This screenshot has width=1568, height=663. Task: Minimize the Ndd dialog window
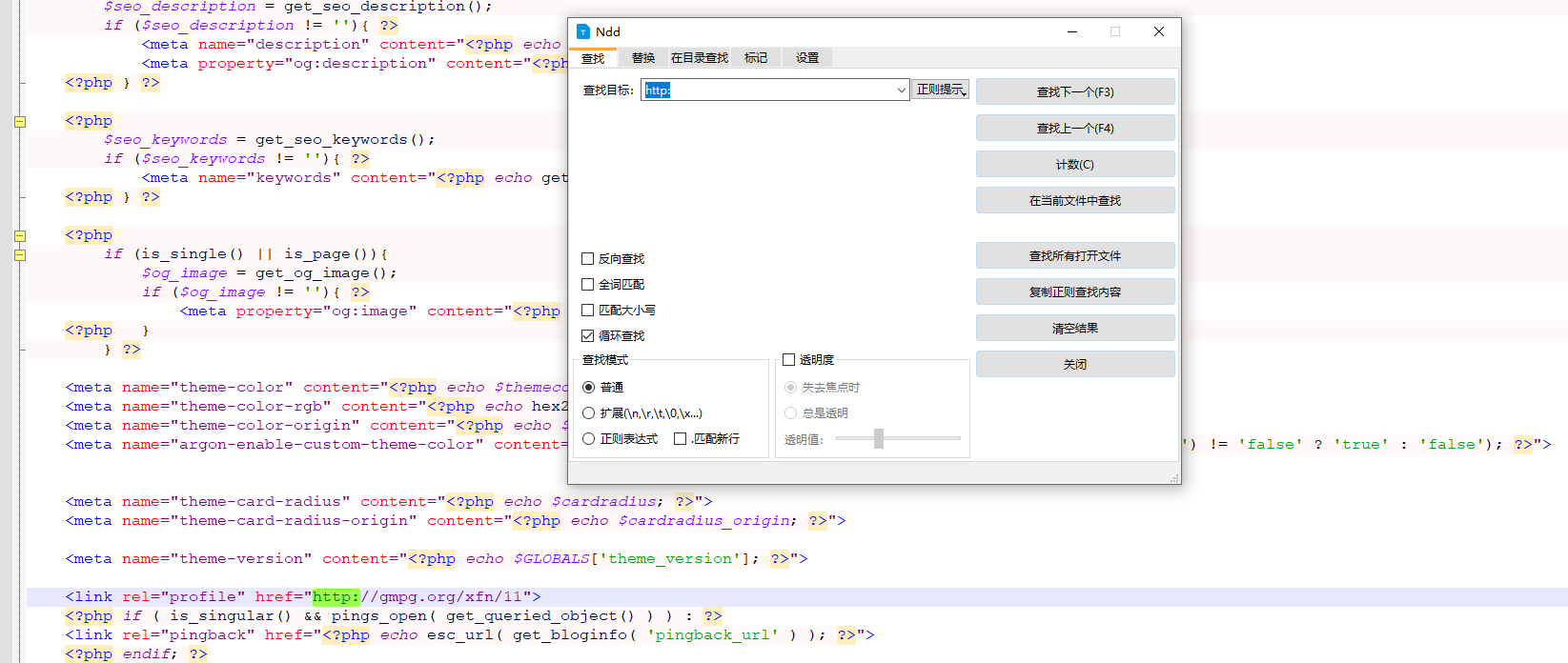1072,31
